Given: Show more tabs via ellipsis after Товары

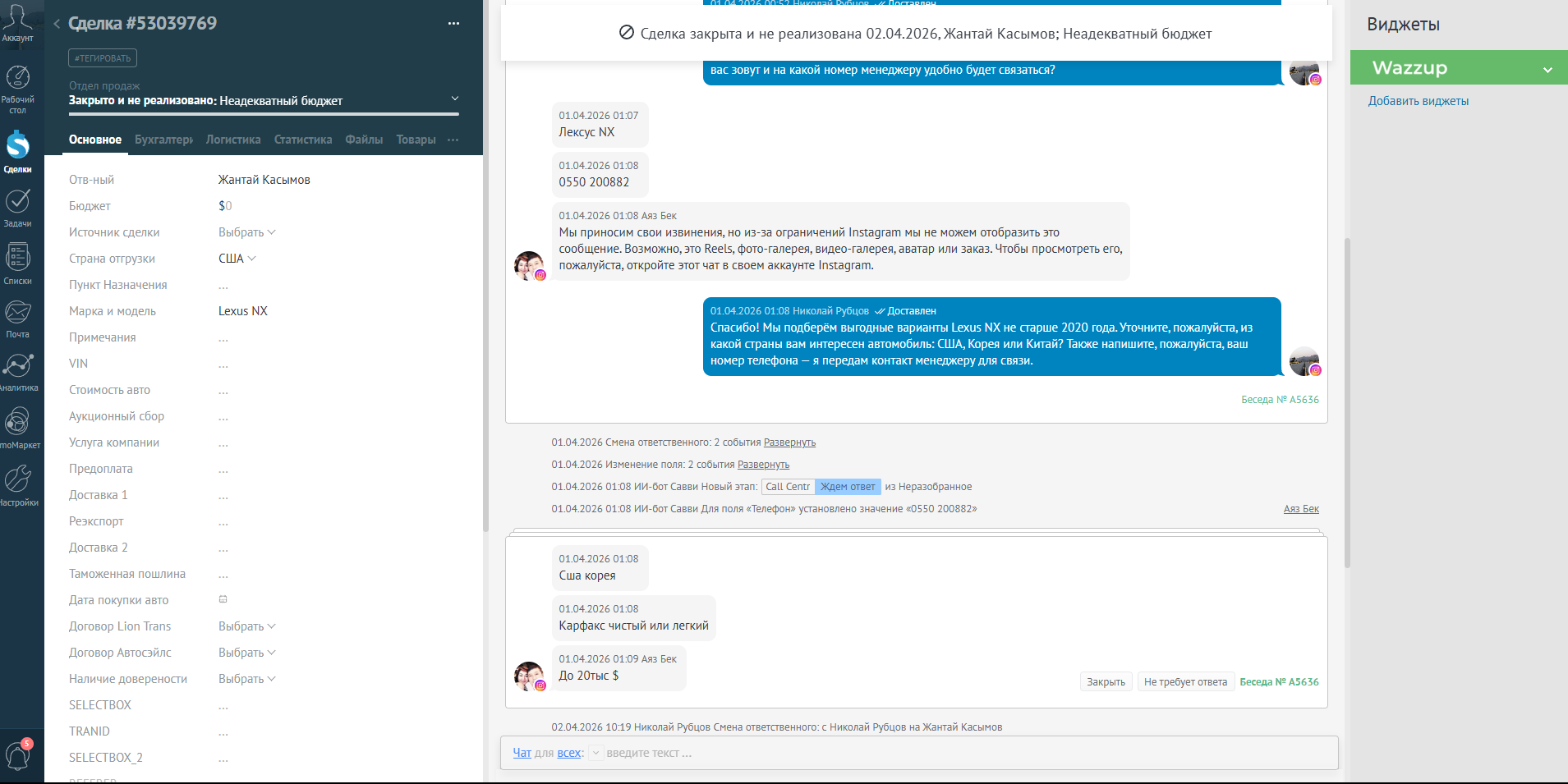Looking at the screenshot, I should pyautogui.click(x=453, y=140).
